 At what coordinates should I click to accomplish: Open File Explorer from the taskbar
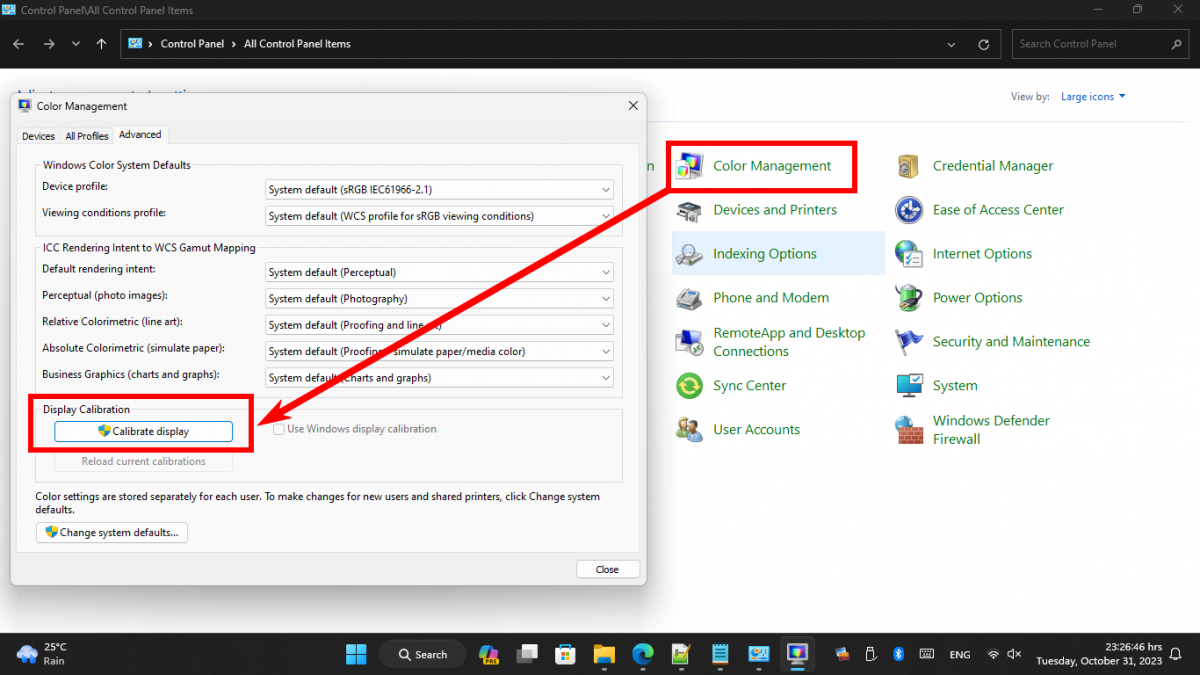604,654
